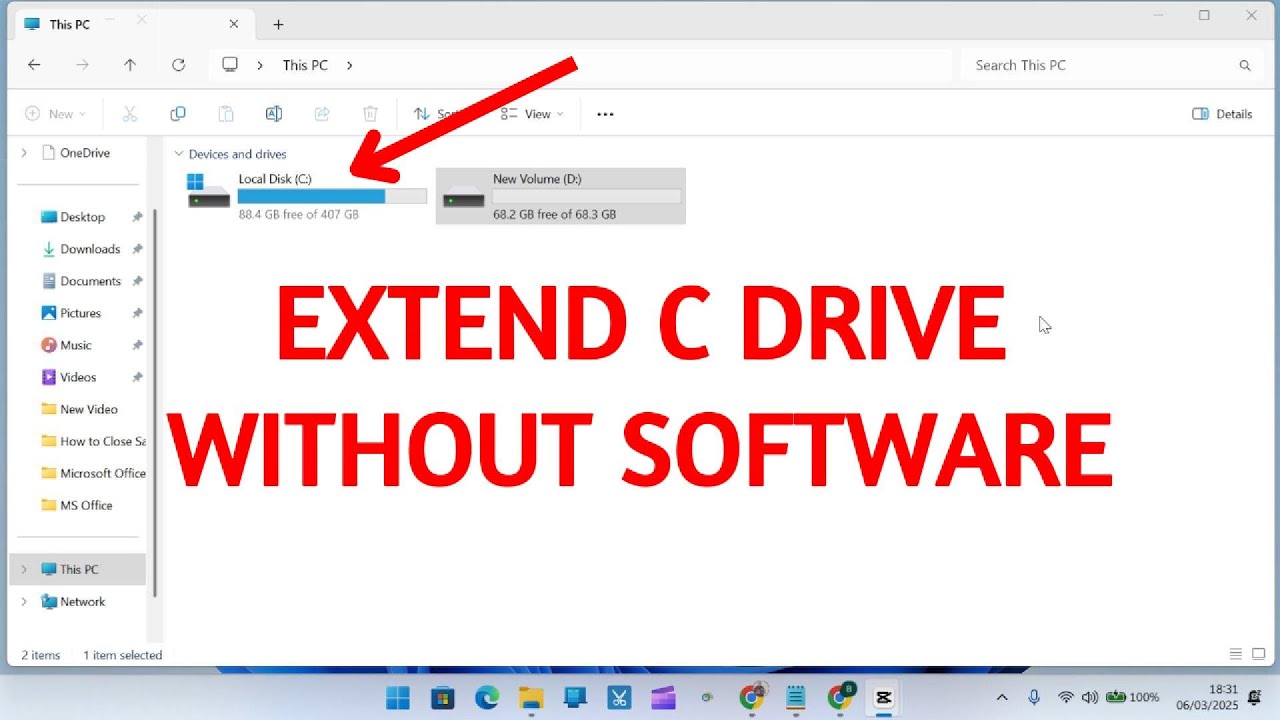Expand the OneDrive tree node
The image size is (1280, 720).
[24, 153]
